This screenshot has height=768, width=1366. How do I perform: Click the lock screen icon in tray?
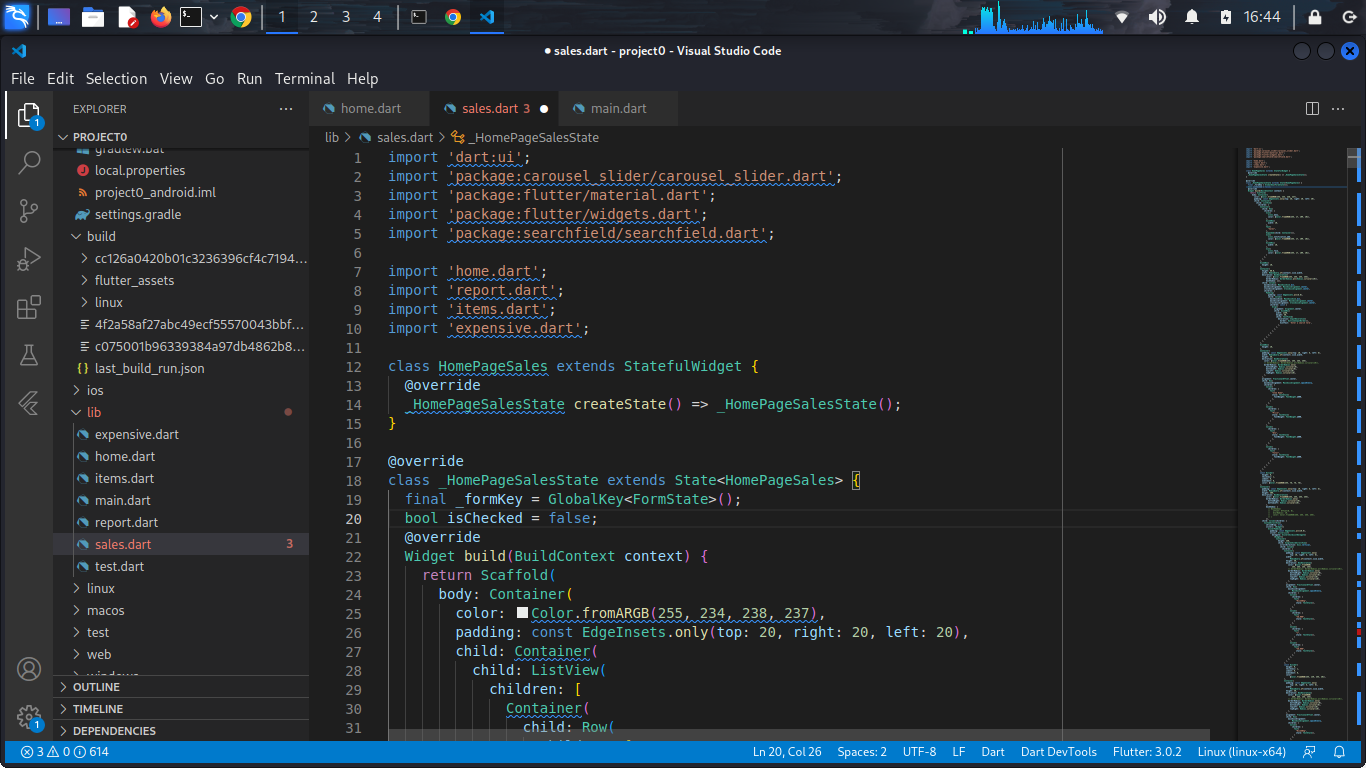pos(1314,17)
